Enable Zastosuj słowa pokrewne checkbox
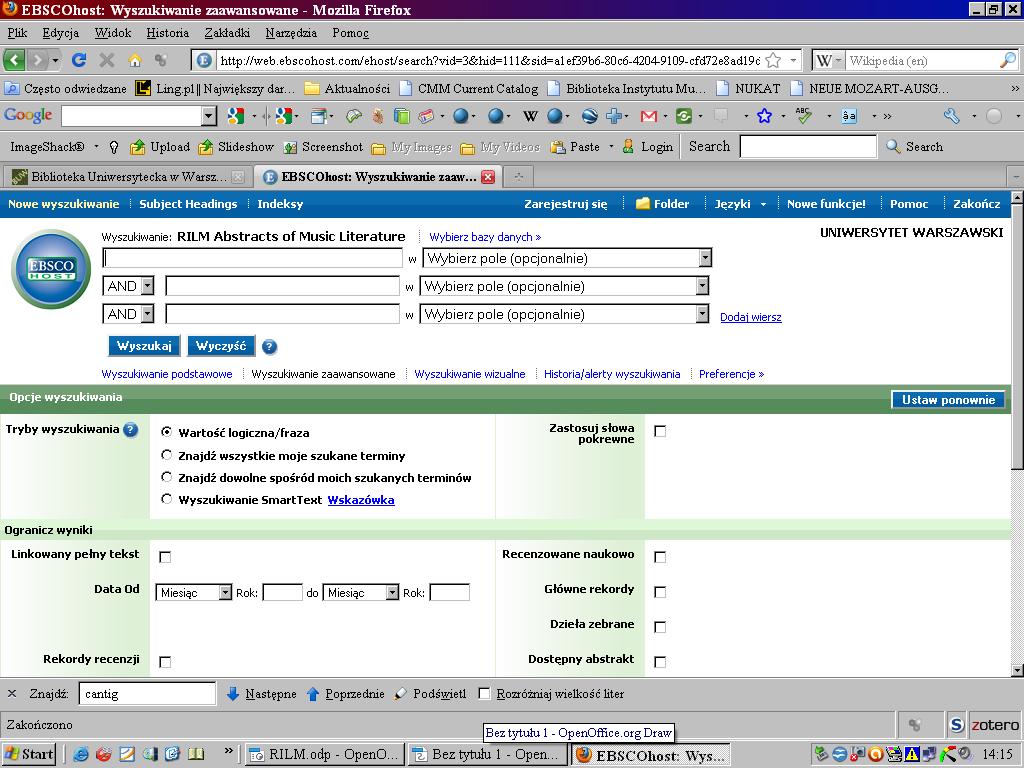 pos(660,431)
